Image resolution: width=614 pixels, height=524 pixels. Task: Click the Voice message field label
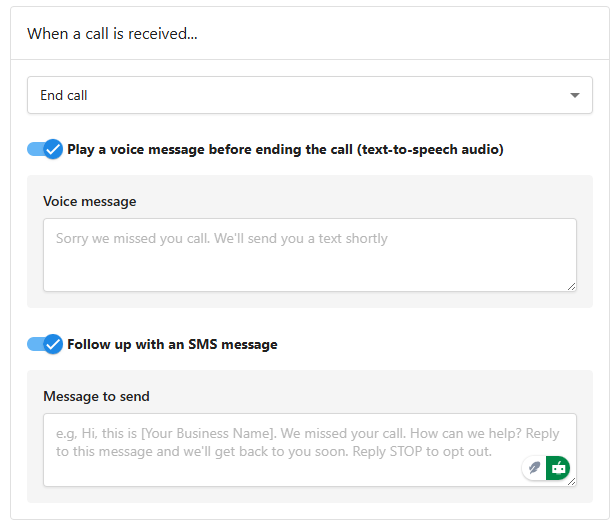click(90, 201)
